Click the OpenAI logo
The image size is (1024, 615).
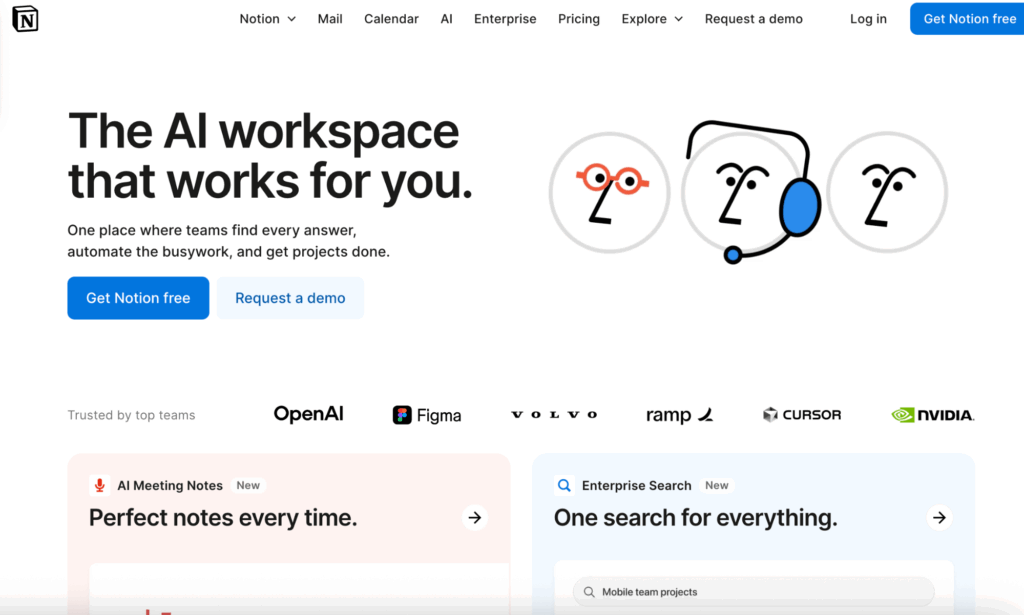308,415
